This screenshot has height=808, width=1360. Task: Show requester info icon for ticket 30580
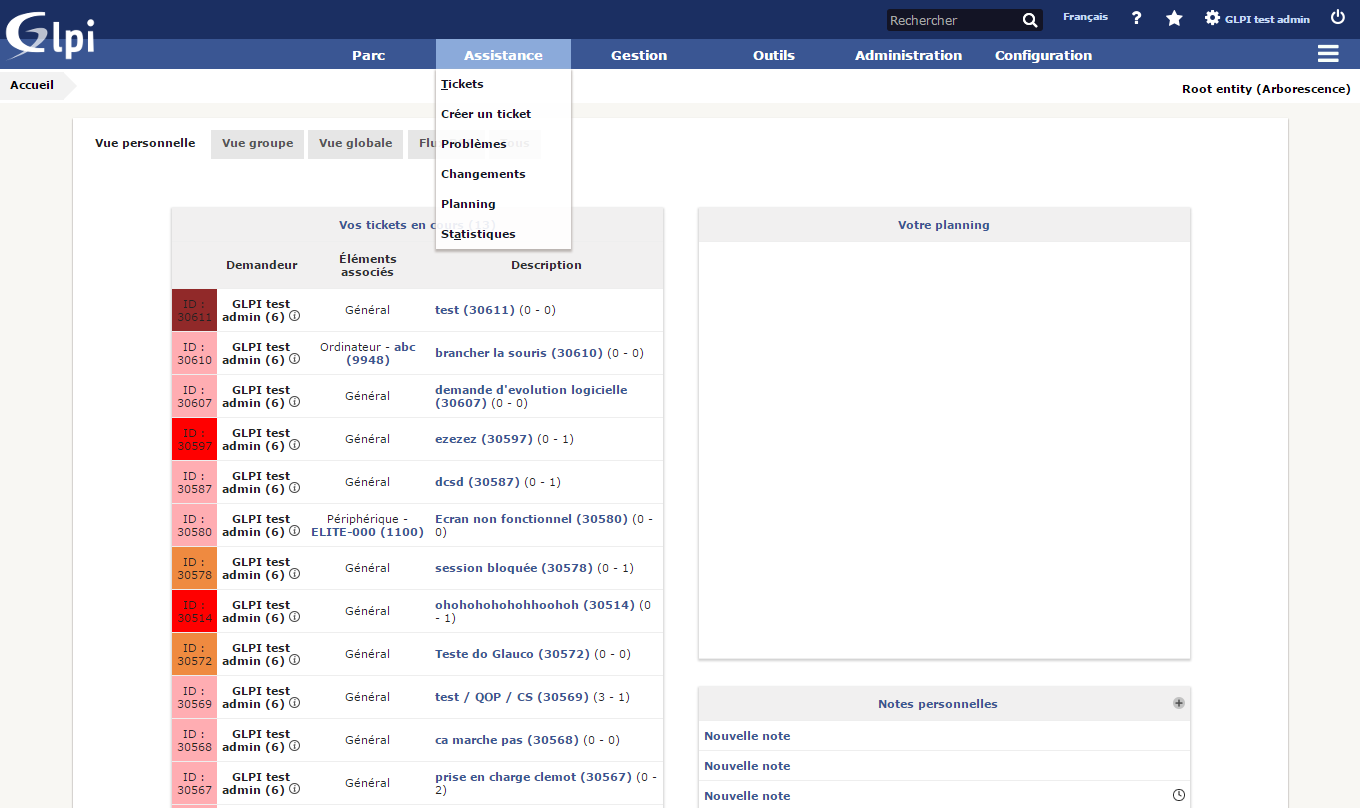coord(294,531)
